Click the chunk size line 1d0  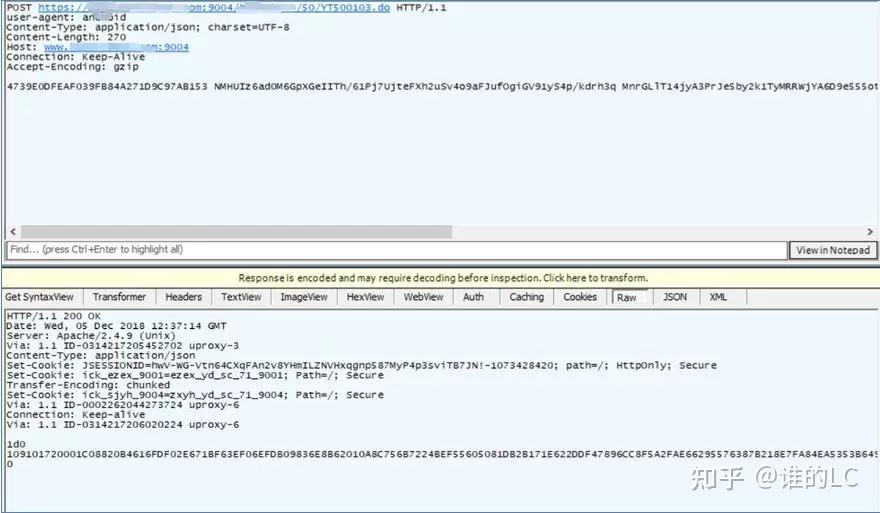(16, 444)
